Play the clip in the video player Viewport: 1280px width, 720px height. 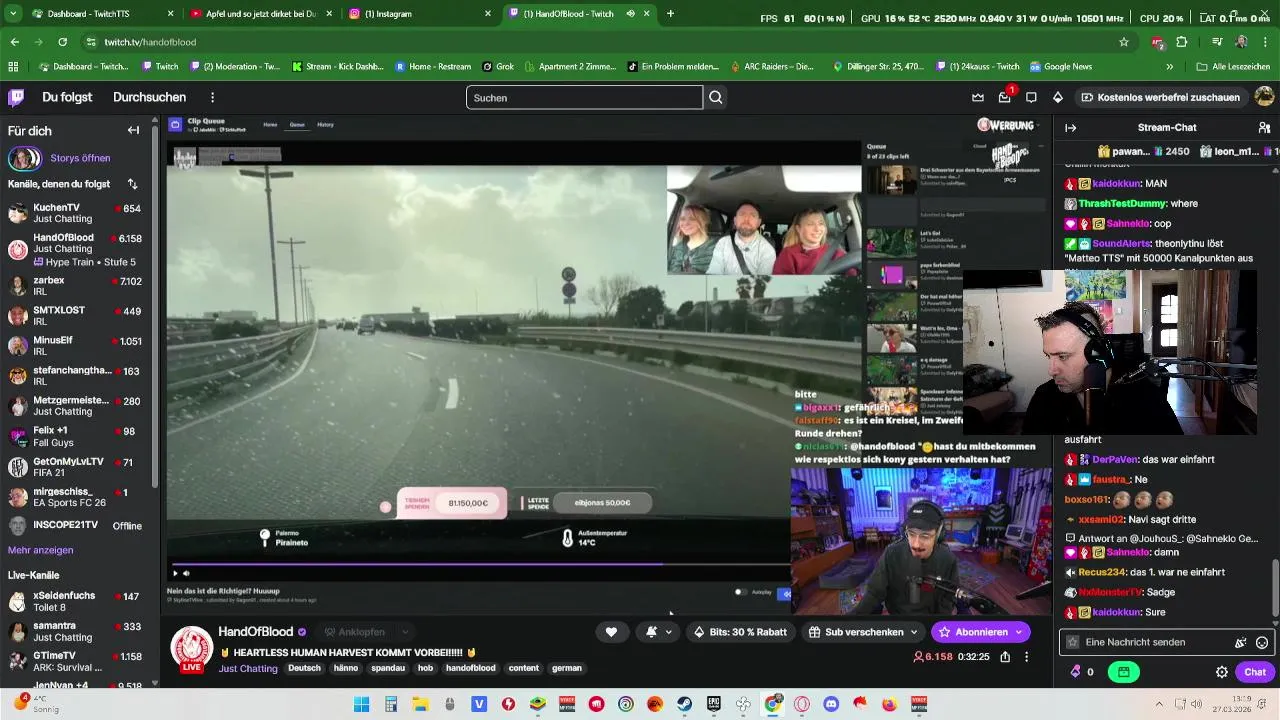pos(175,573)
